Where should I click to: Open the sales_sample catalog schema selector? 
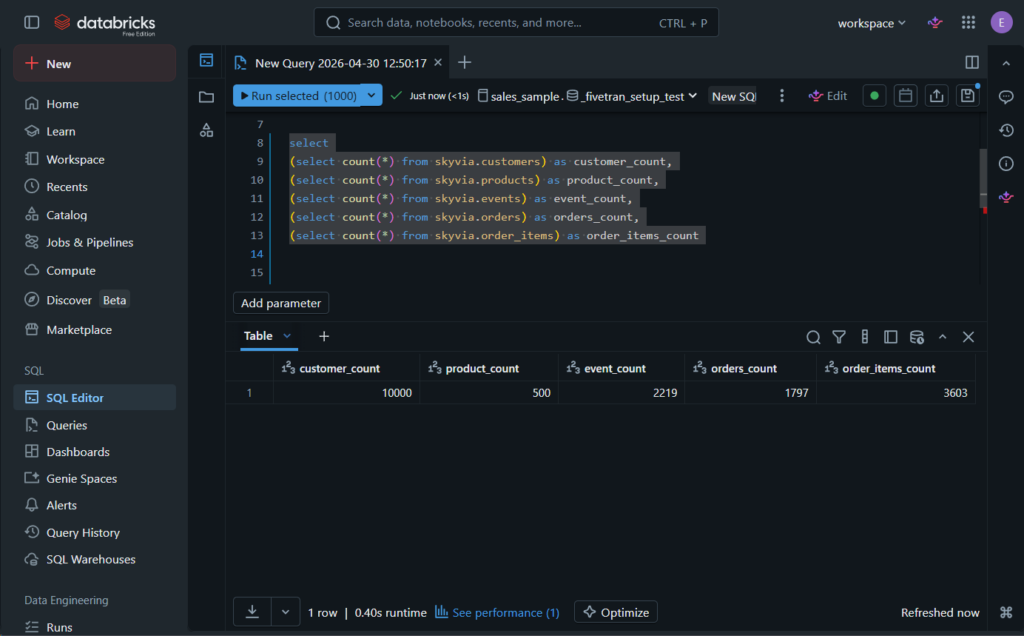pos(587,96)
